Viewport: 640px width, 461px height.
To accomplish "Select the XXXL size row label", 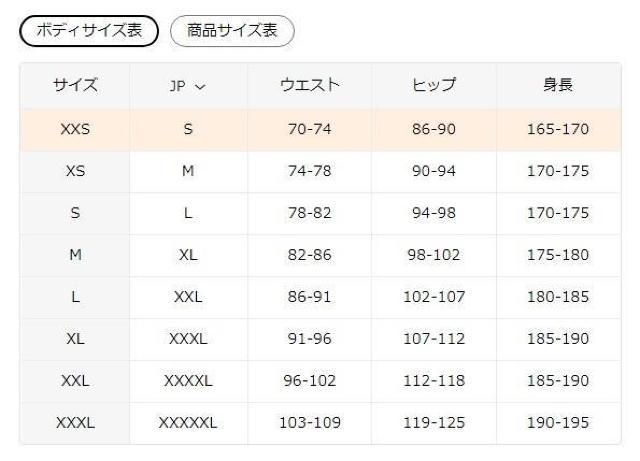I will pos(75,423).
